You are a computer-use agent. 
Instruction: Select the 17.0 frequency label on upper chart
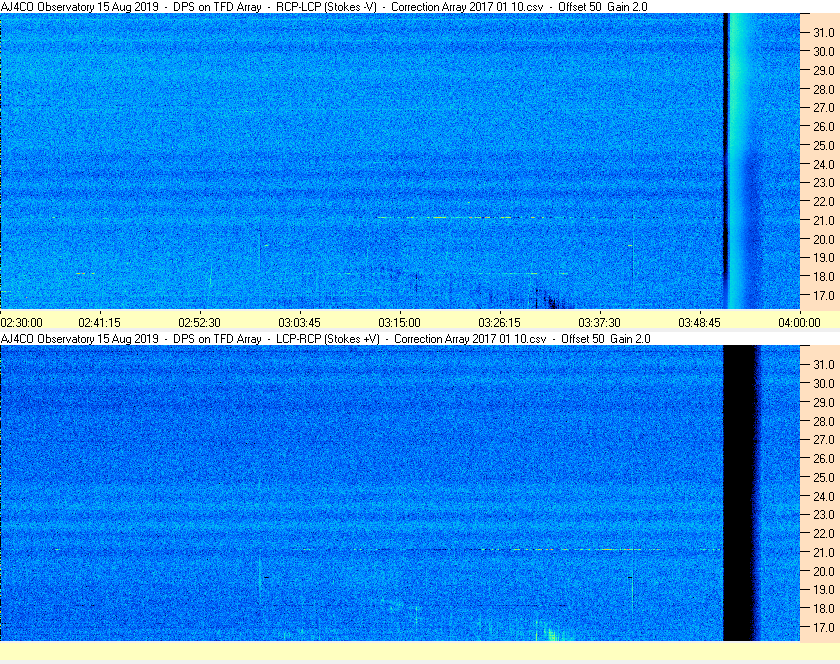(x=824, y=295)
